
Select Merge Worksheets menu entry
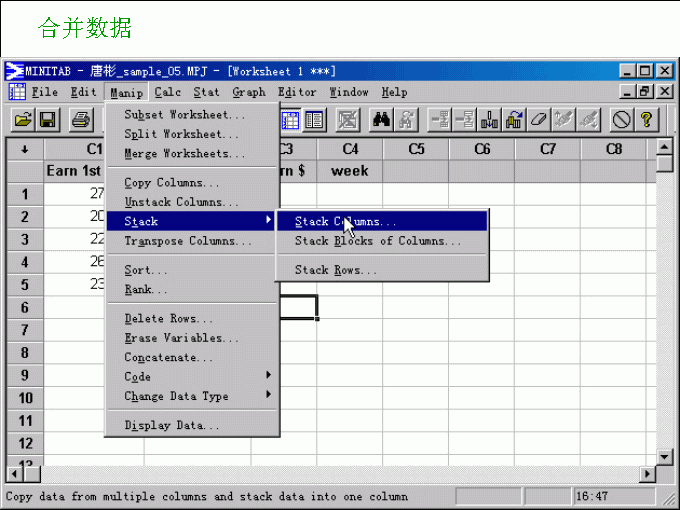pyautogui.click(x=184, y=154)
